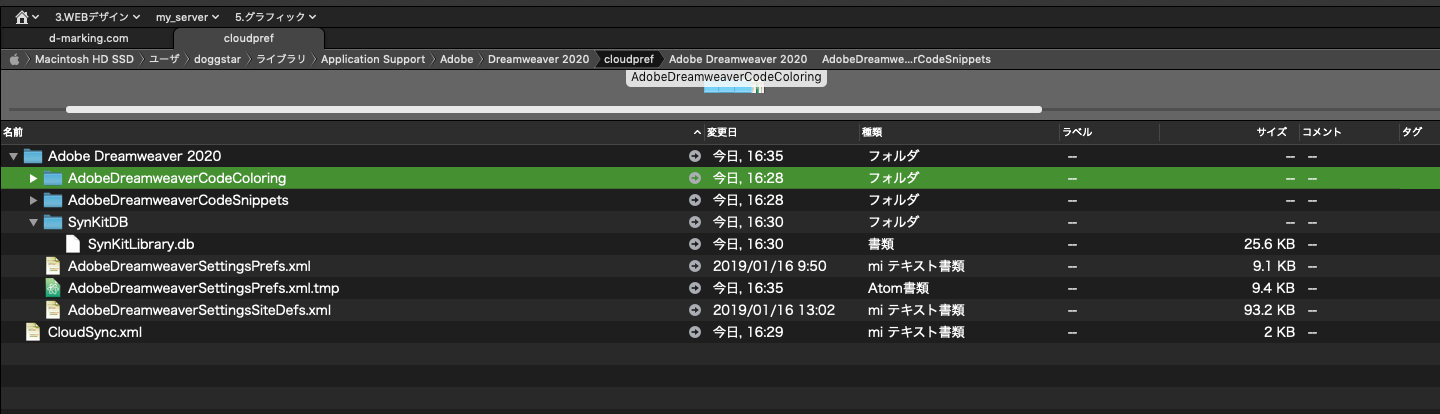Click the horizontal scrollbar thumb
The width and height of the screenshot is (1440, 414).
(x=554, y=109)
